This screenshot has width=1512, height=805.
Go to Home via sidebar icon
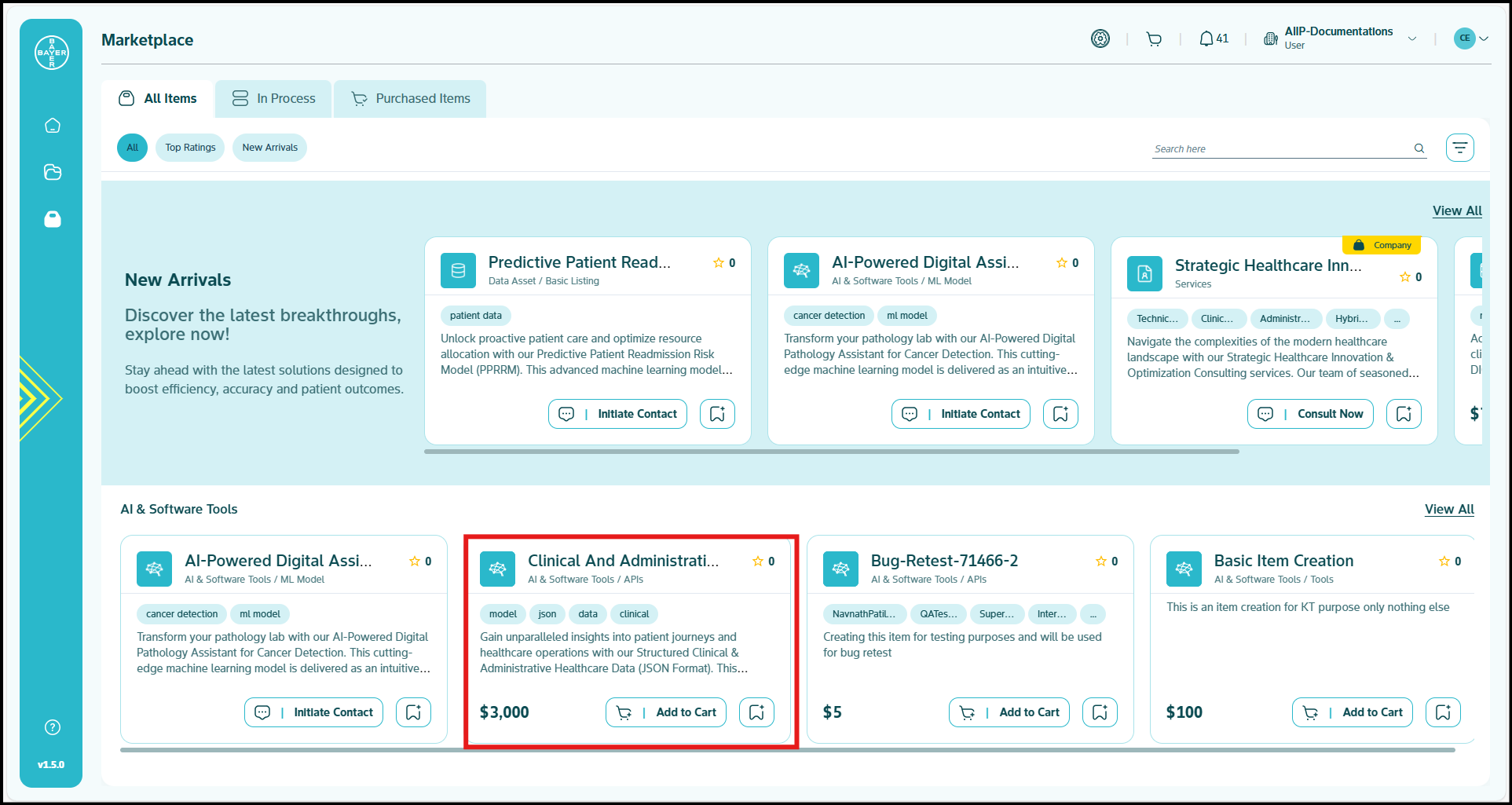coord(53,126)
